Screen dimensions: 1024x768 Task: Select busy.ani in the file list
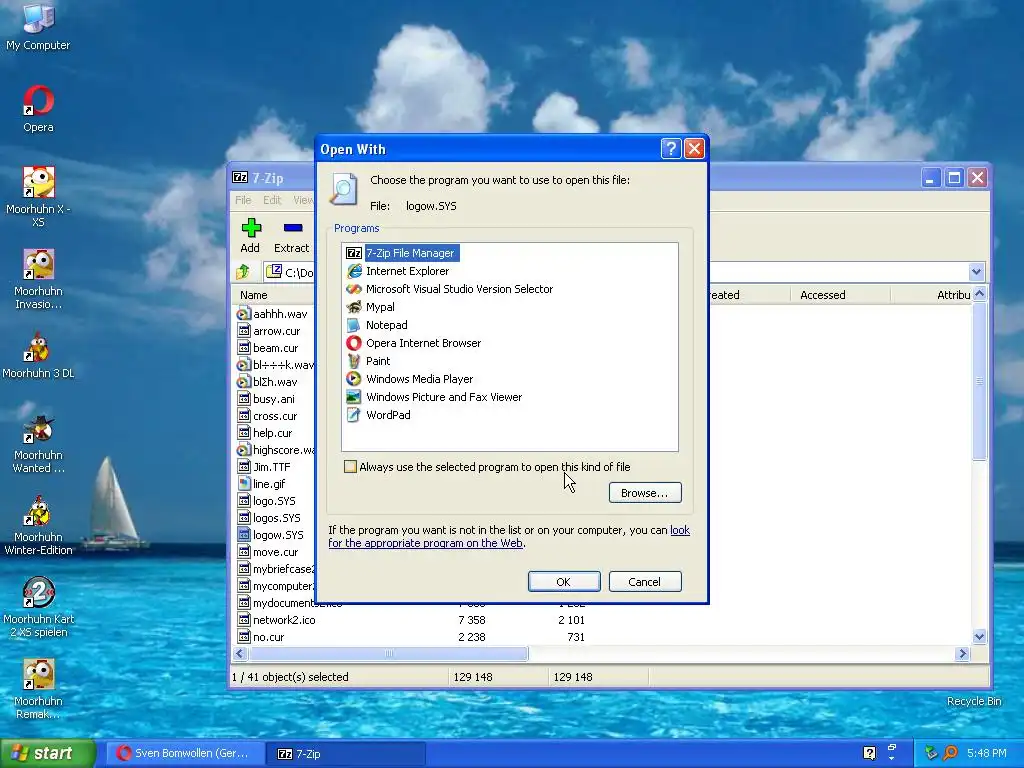click(266, 399)
